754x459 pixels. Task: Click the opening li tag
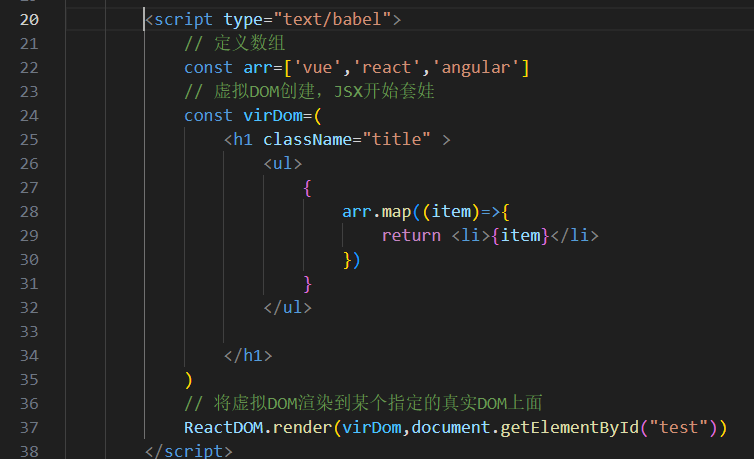coord(471,236)
